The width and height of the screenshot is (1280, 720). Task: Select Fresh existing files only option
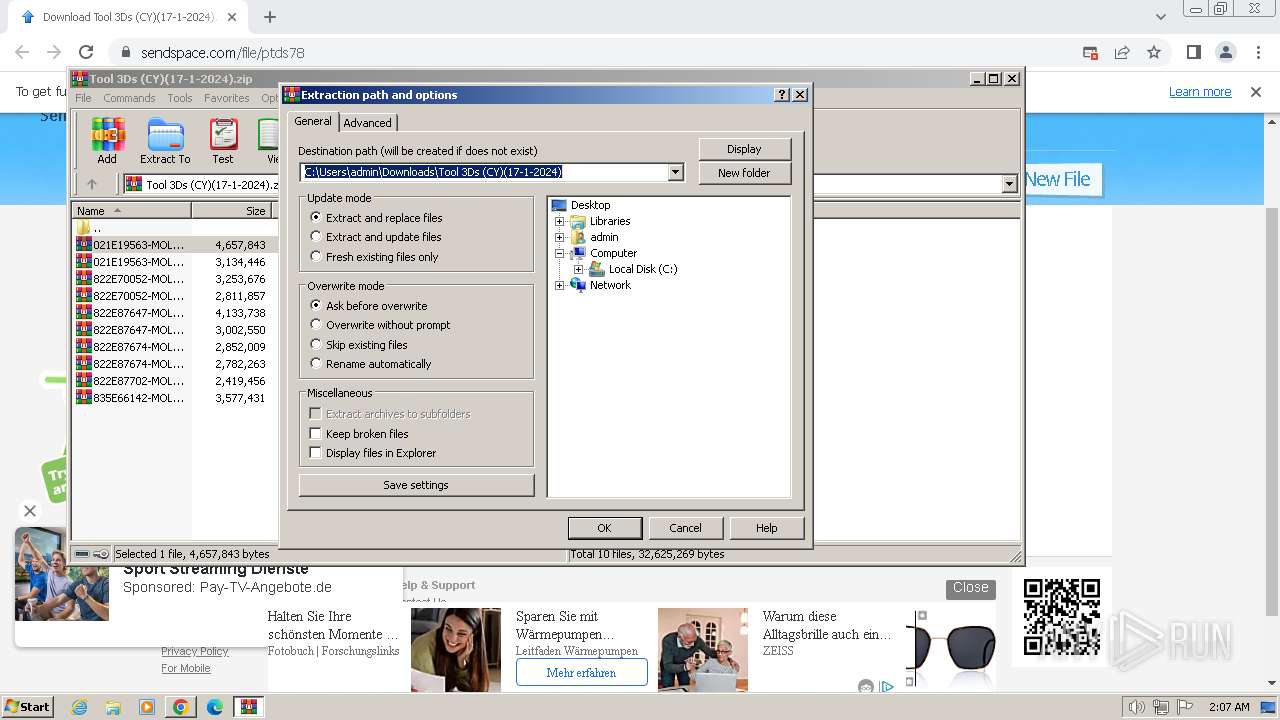click(x=374, y=257)
